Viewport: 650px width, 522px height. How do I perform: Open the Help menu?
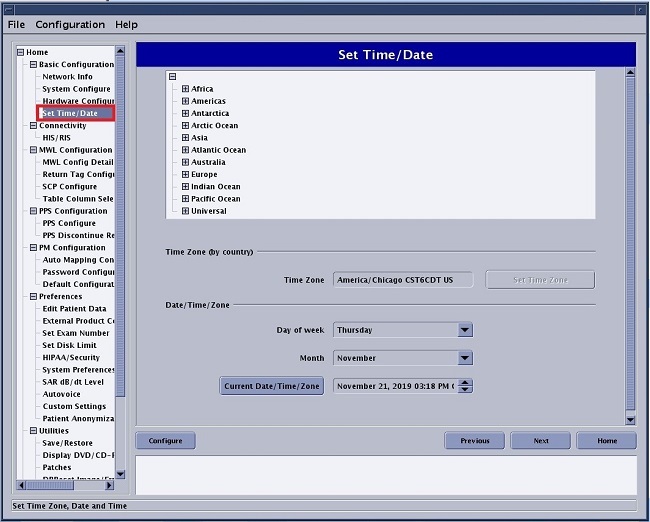pos(127,24)
